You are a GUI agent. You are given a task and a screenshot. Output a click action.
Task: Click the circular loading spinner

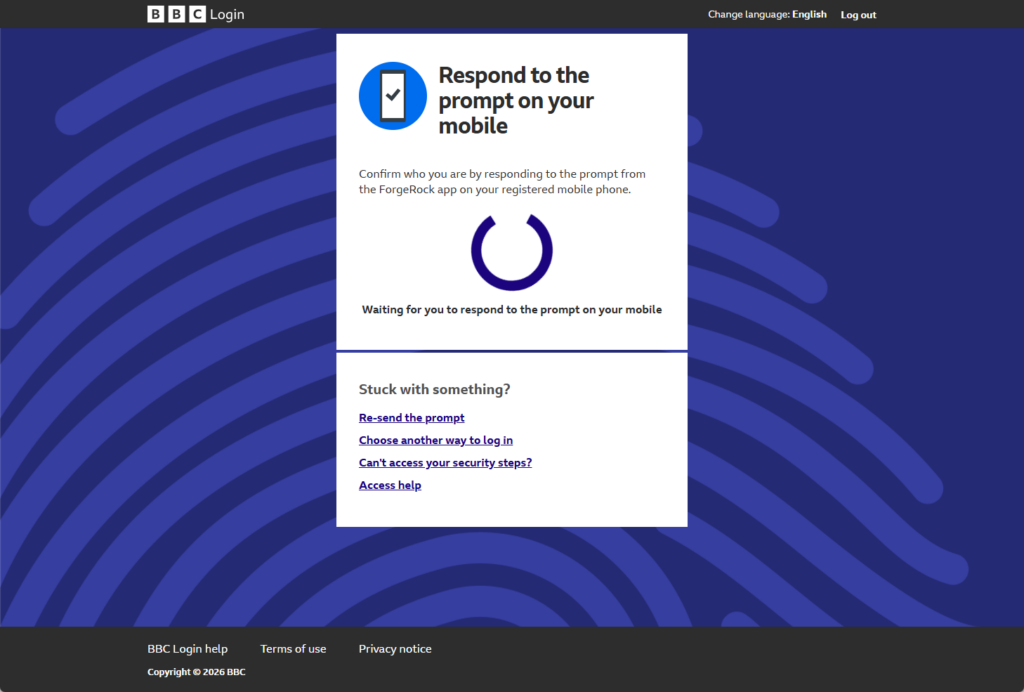512,252
